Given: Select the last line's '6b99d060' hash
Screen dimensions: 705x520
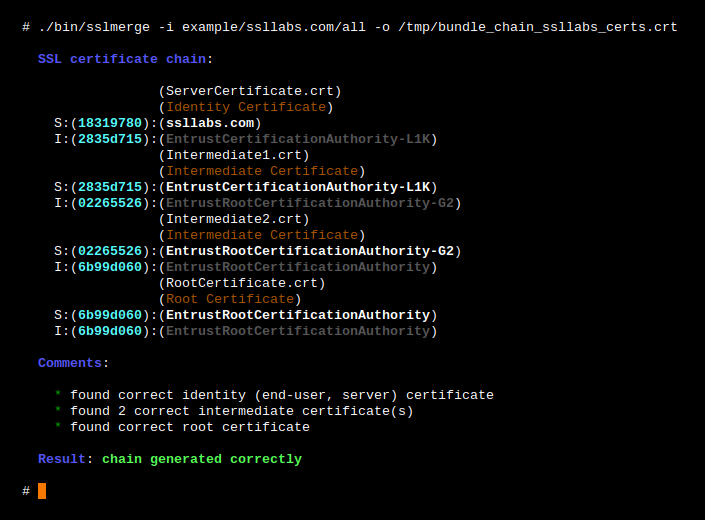Looking at the screenshot, I should point(110,331).
